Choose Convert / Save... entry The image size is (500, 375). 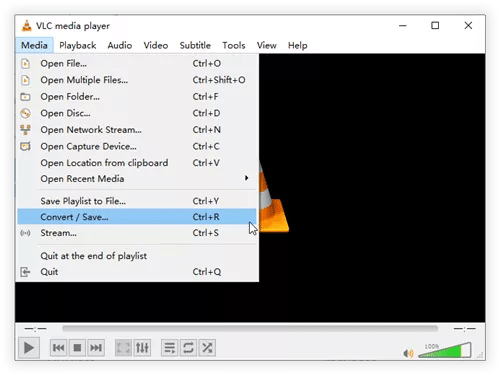[137, 217]
